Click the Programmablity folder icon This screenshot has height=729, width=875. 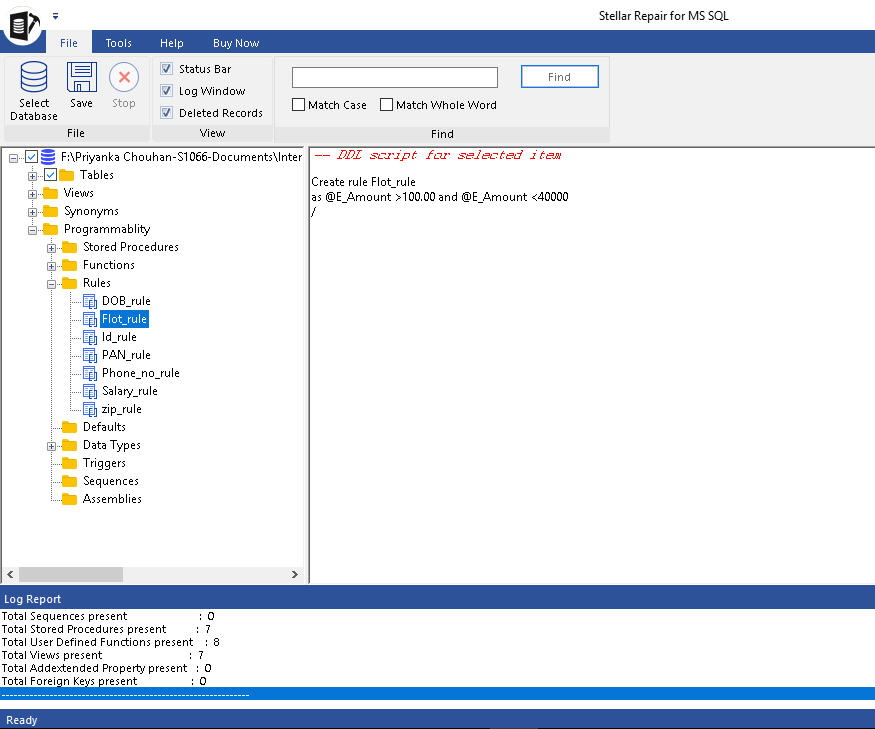tap(50, 229)
